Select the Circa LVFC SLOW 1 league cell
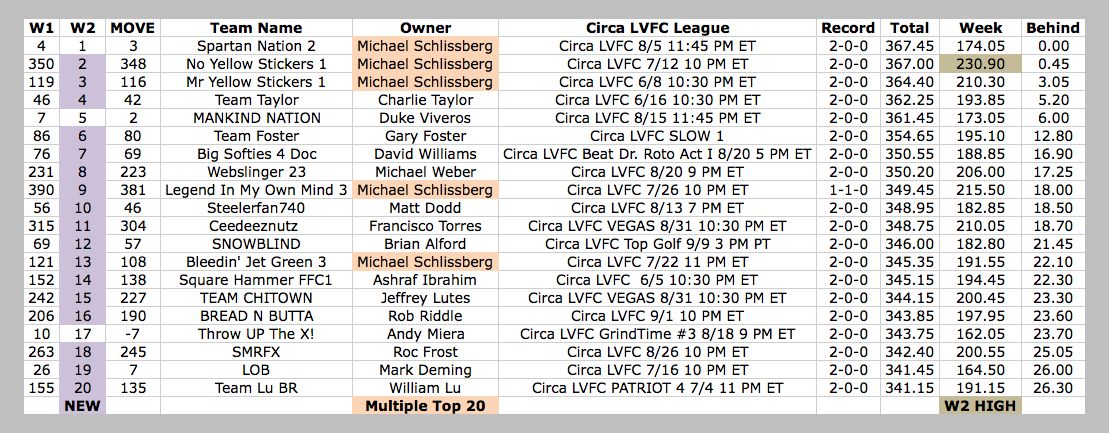 tap(657, 136)
